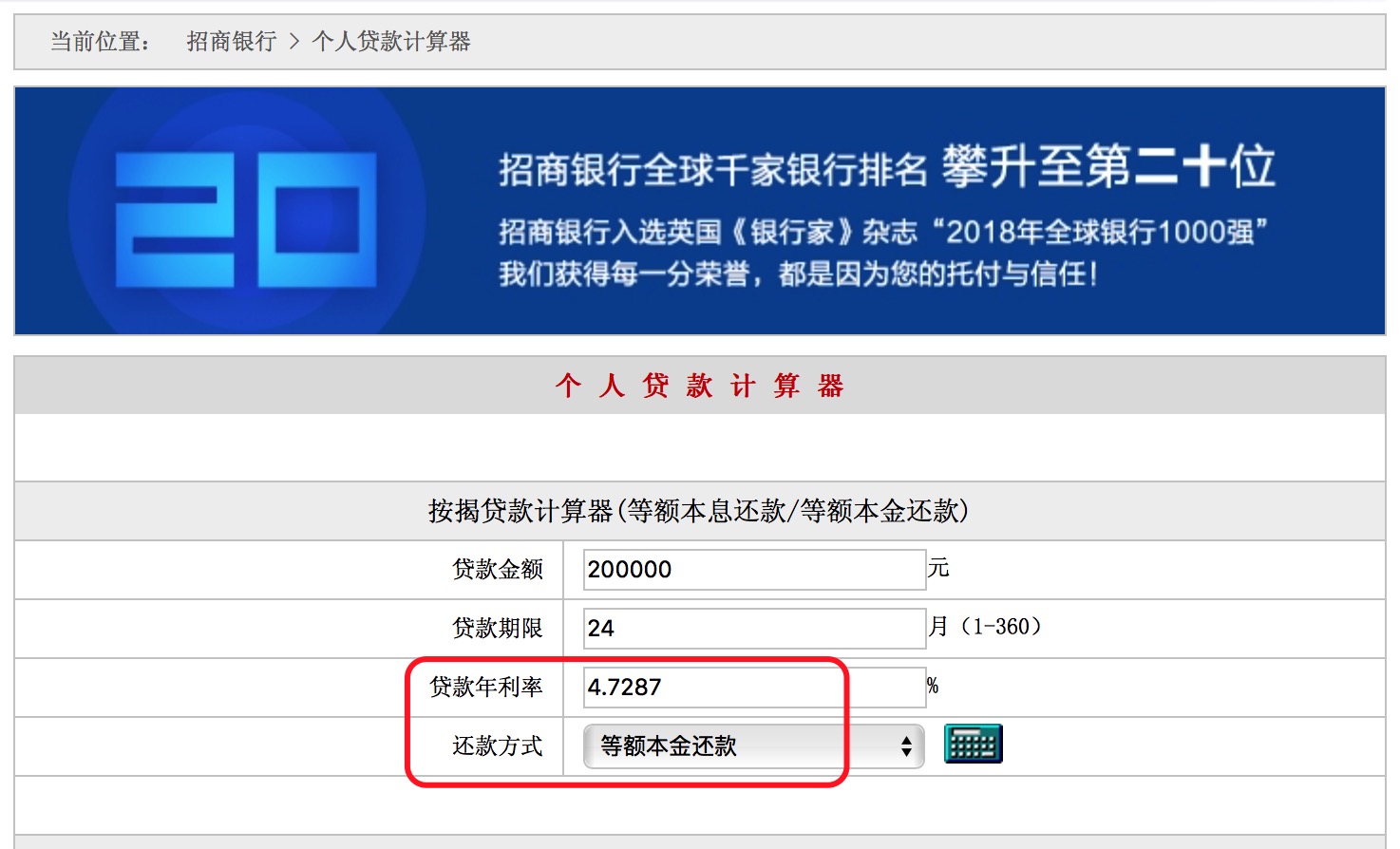Open the 还款方式 dropdown showing 等额本金还款
This screenshot has width=1400, height=849.
[753, 746]
